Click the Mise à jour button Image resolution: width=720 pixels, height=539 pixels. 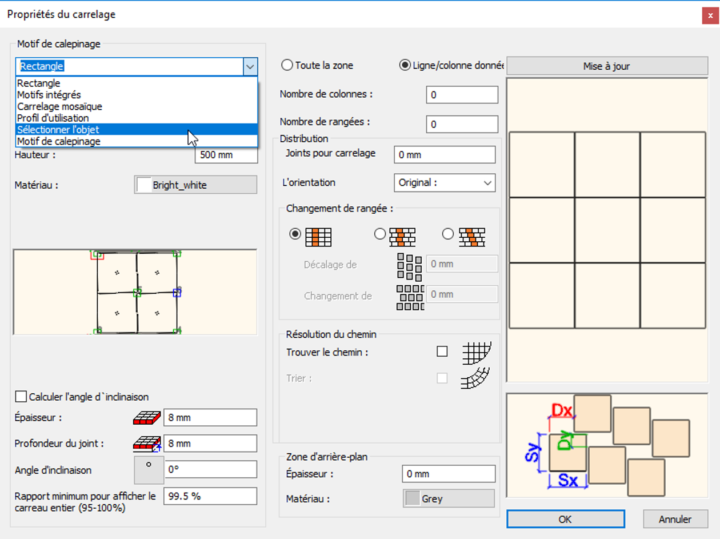[607, 66]
